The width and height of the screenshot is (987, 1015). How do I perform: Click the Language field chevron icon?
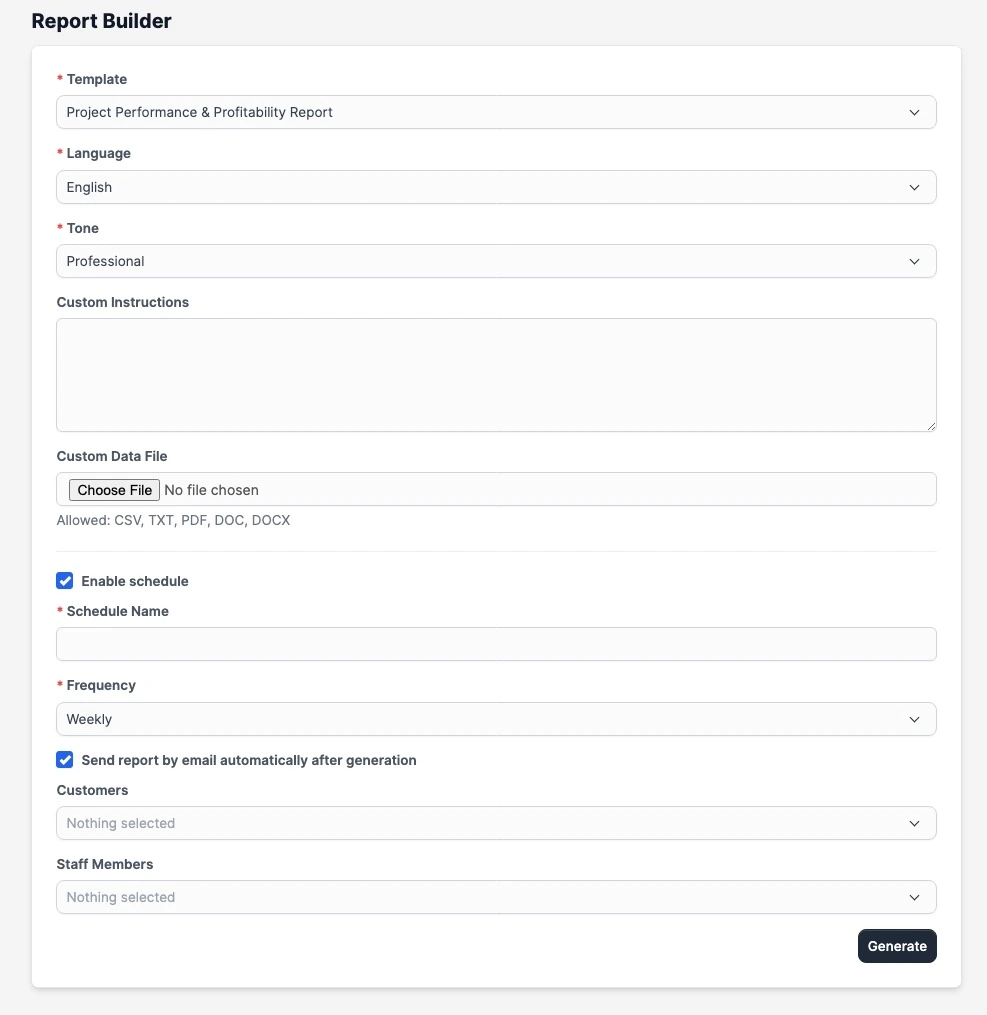tap(914, 186)
